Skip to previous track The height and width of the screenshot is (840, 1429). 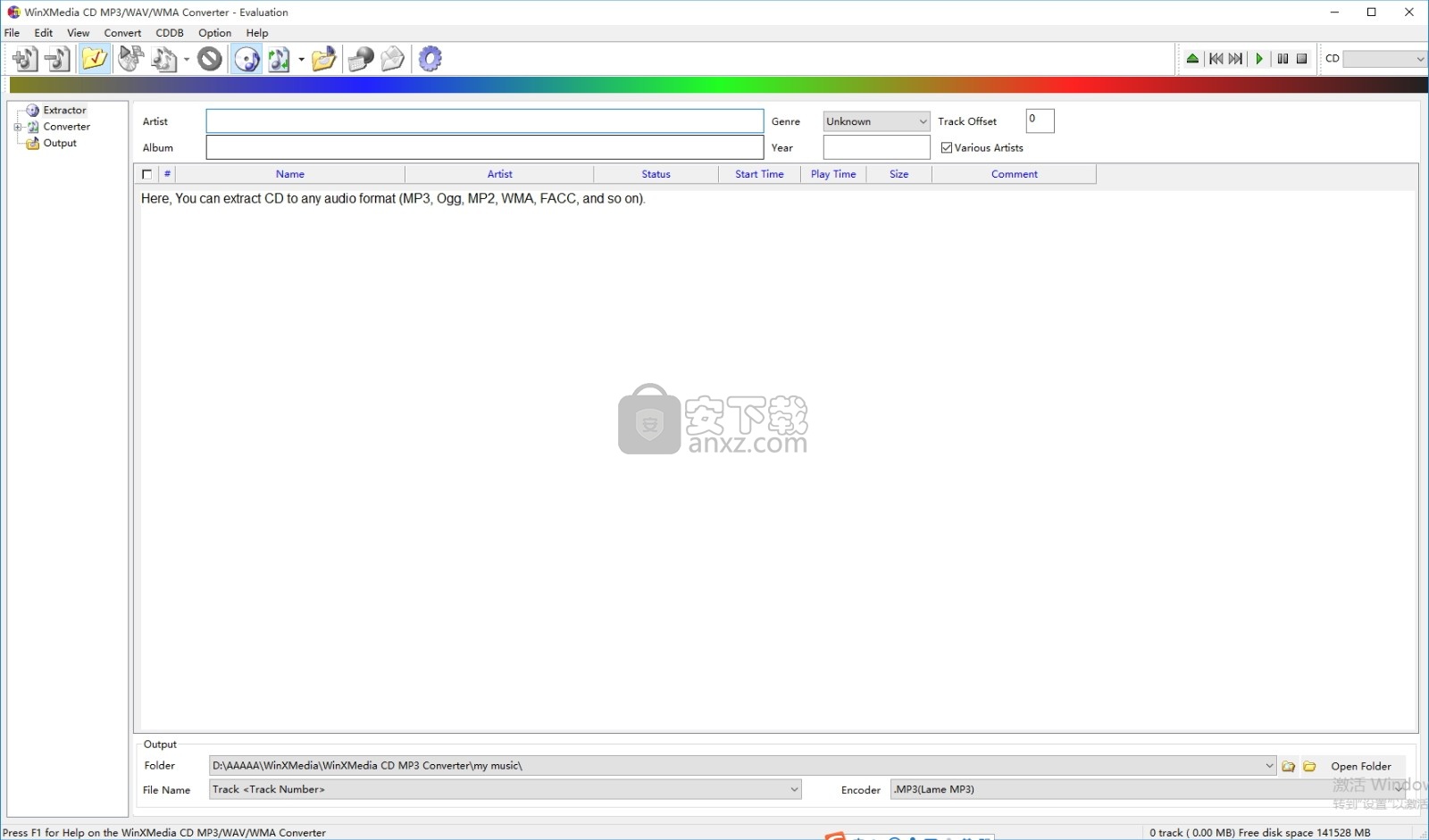point(1216,59)
